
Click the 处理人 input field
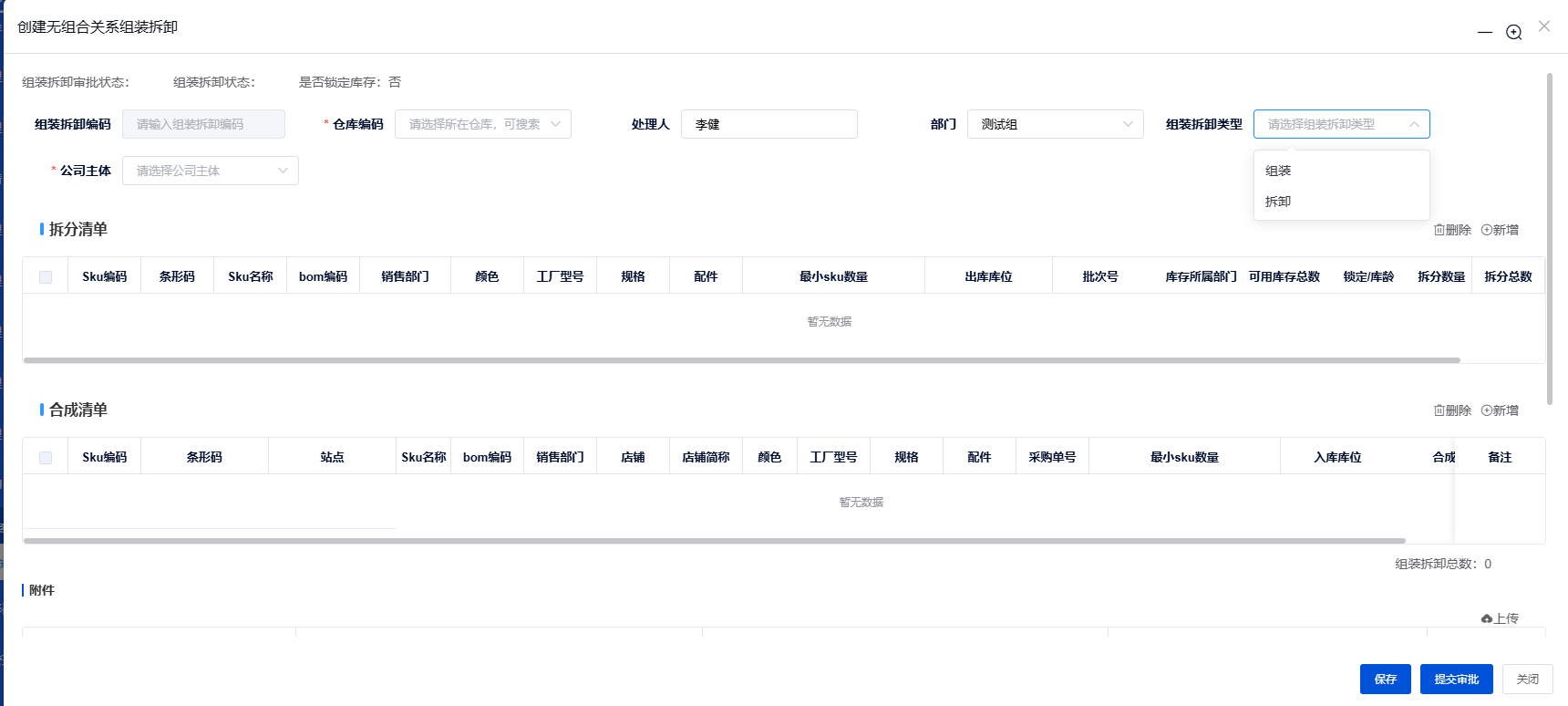[769, 124]
